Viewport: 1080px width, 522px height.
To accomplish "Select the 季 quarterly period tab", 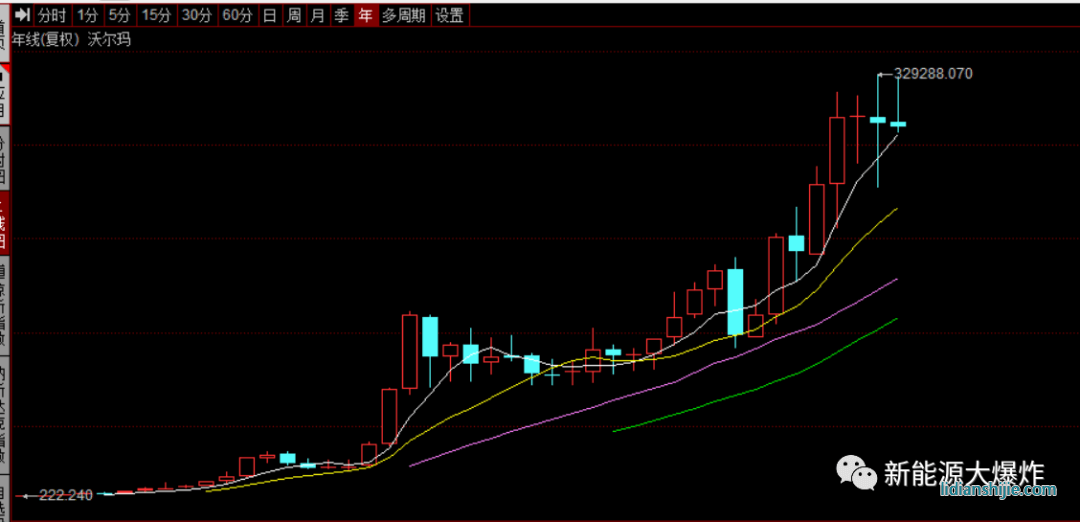I will [x=341, y=15].
